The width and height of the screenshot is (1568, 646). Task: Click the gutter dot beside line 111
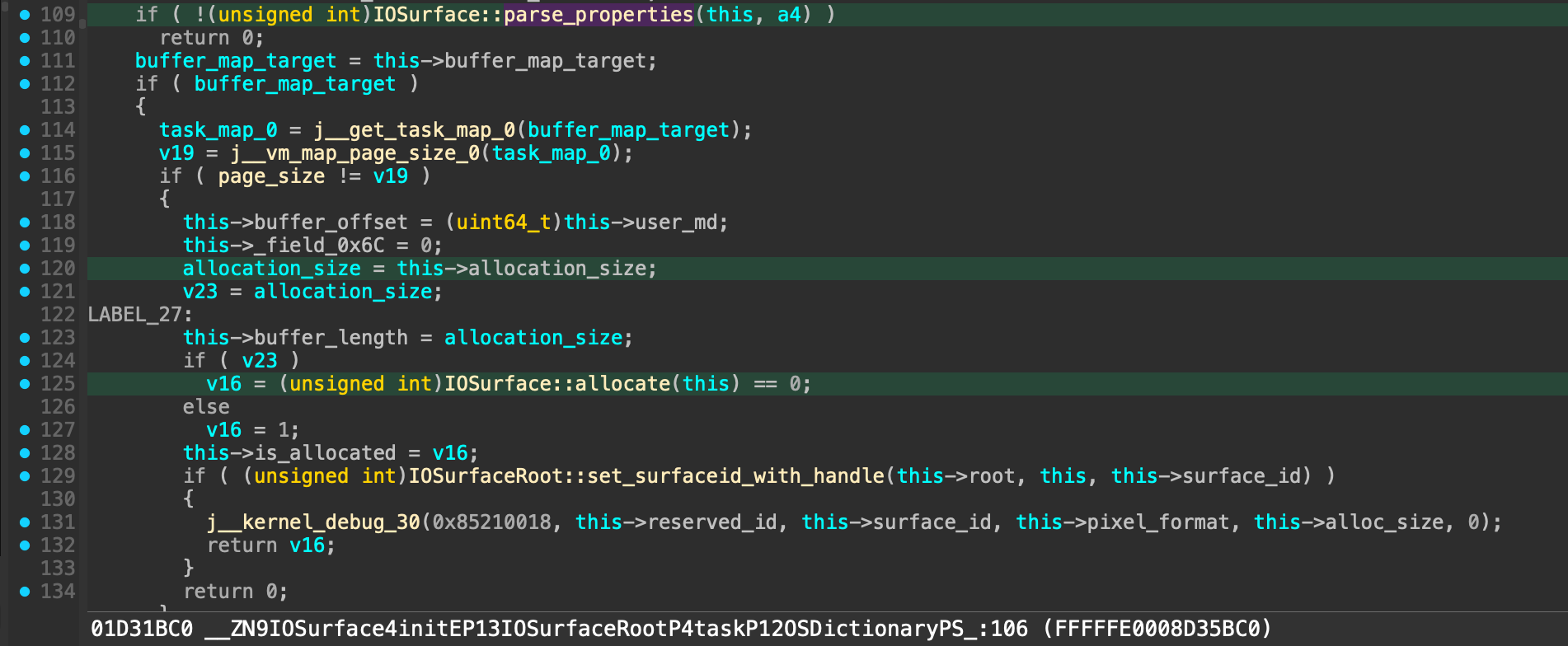pyautogui.click(x=25, y=61)
